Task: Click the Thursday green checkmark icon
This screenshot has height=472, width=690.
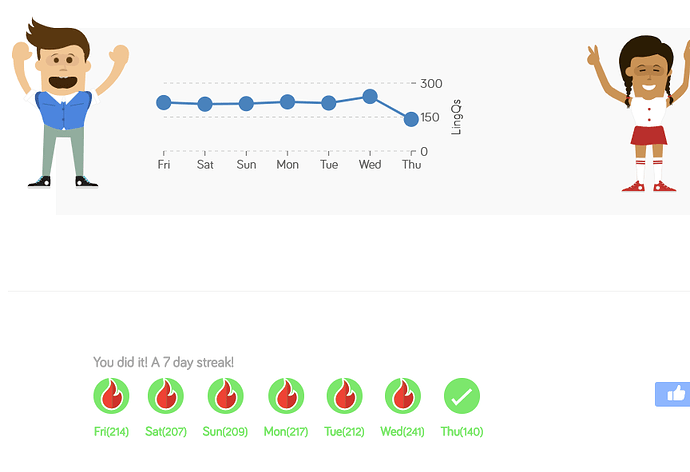Action: pos(462,396)
